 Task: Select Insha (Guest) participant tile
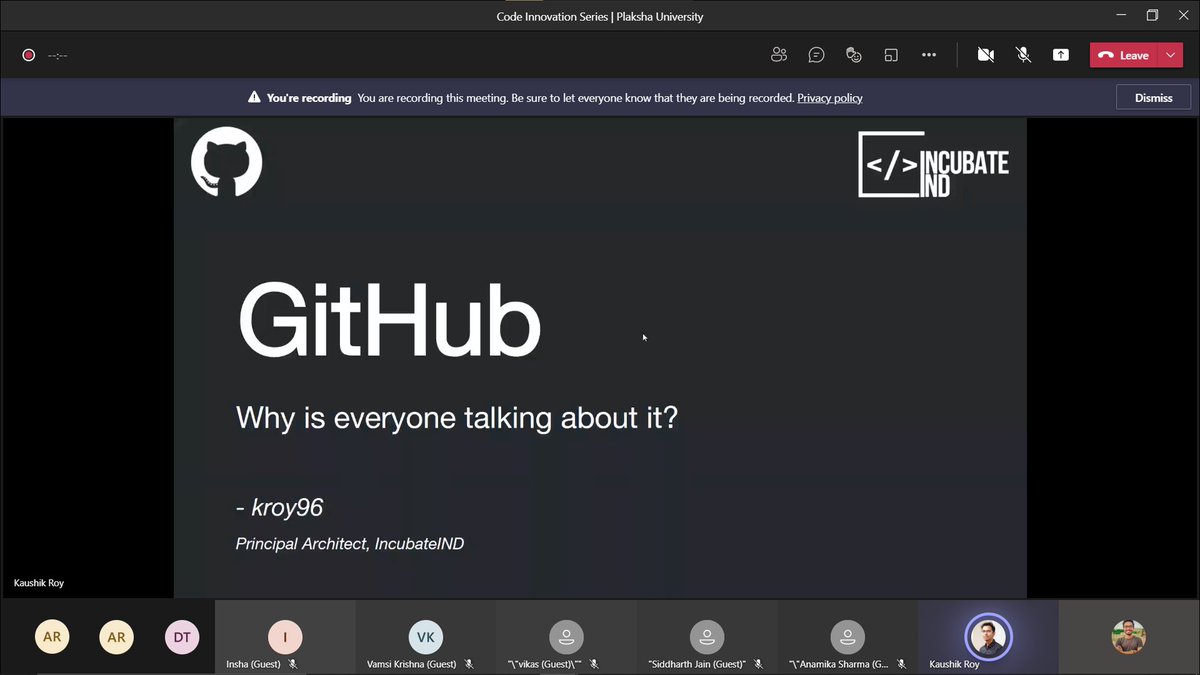tap(285, 637)
